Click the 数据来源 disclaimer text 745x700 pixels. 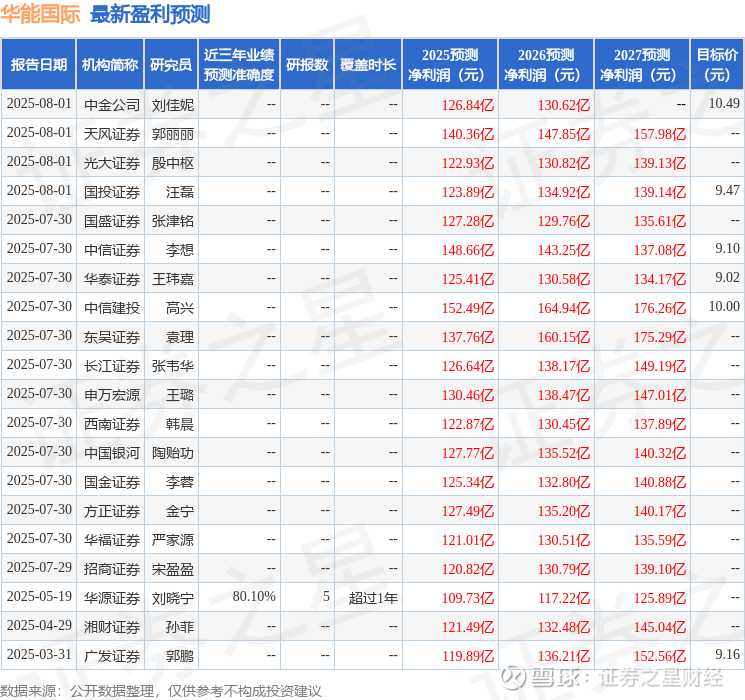[x=161, y=691]
